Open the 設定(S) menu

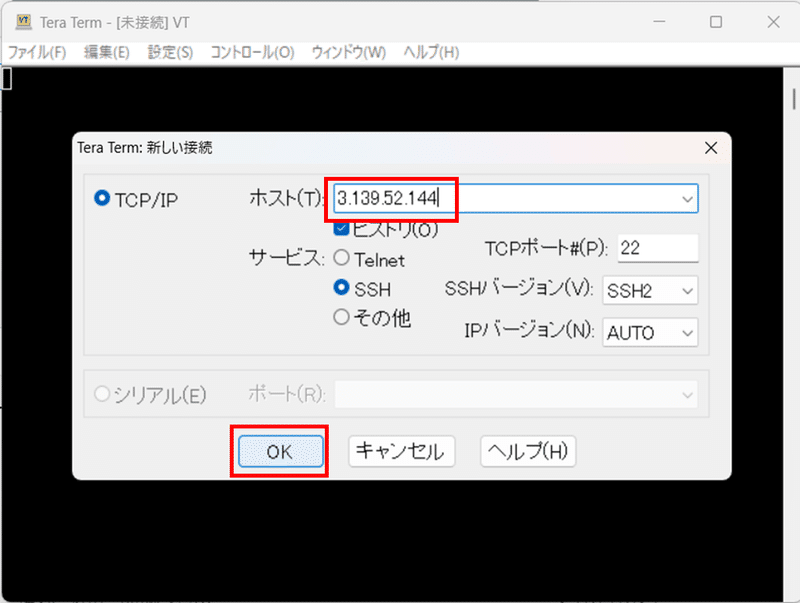[170, 53]
